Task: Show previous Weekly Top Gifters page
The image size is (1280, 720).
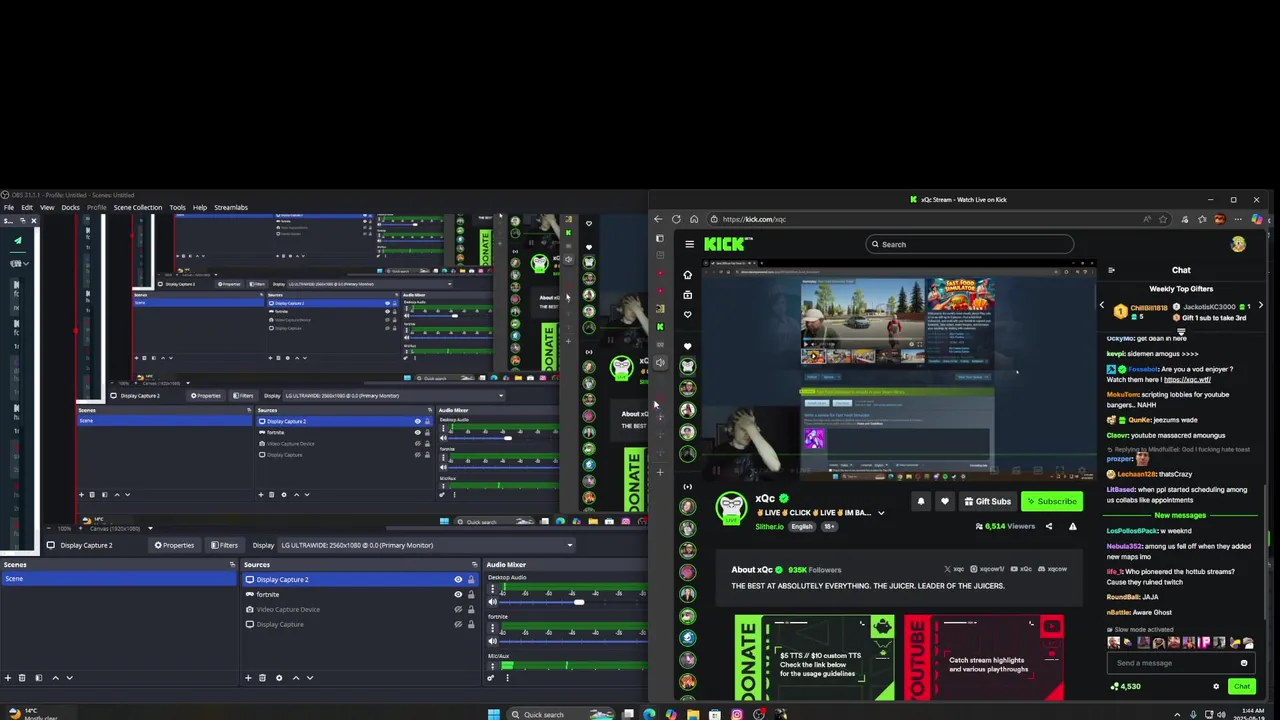Action: 1102,306
